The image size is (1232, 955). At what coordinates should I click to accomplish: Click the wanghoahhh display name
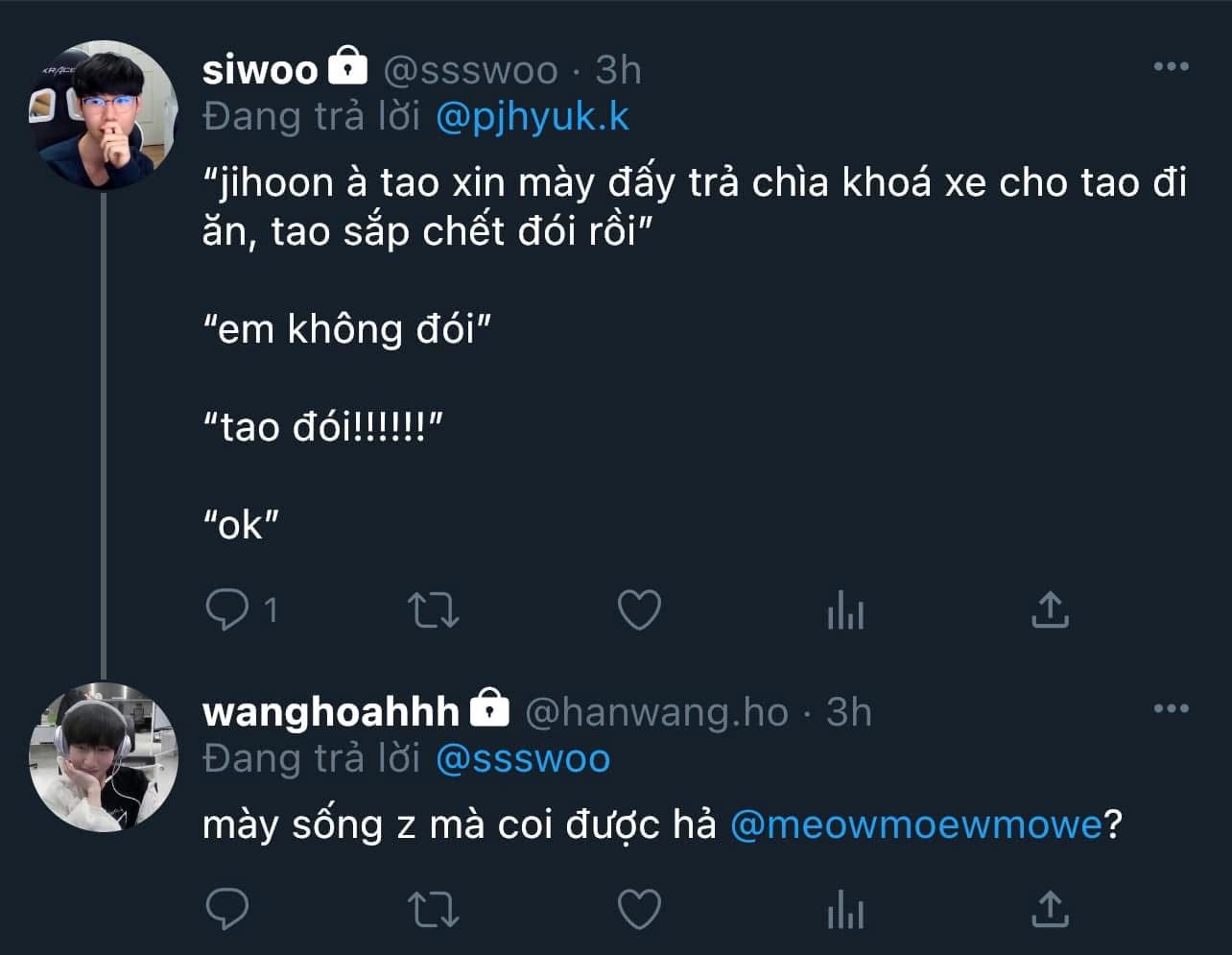(331, 712)
